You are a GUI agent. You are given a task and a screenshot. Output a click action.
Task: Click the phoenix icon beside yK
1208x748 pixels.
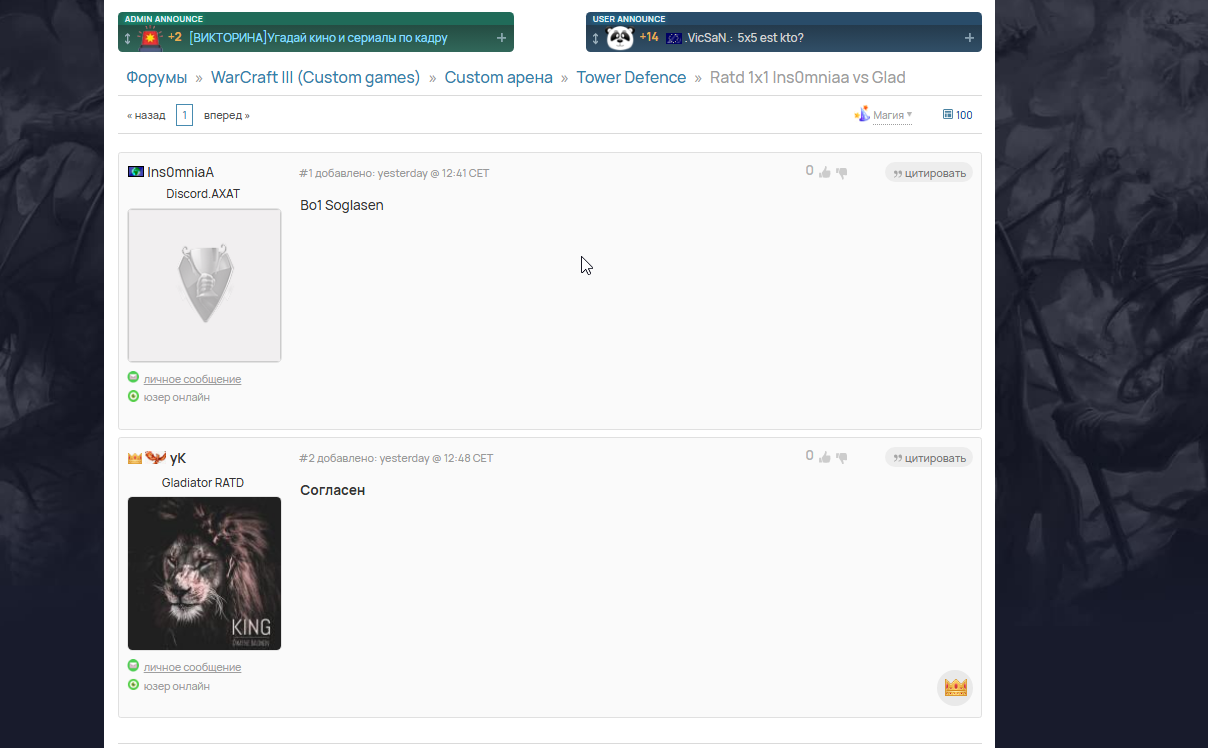click(x=156, y=458)
